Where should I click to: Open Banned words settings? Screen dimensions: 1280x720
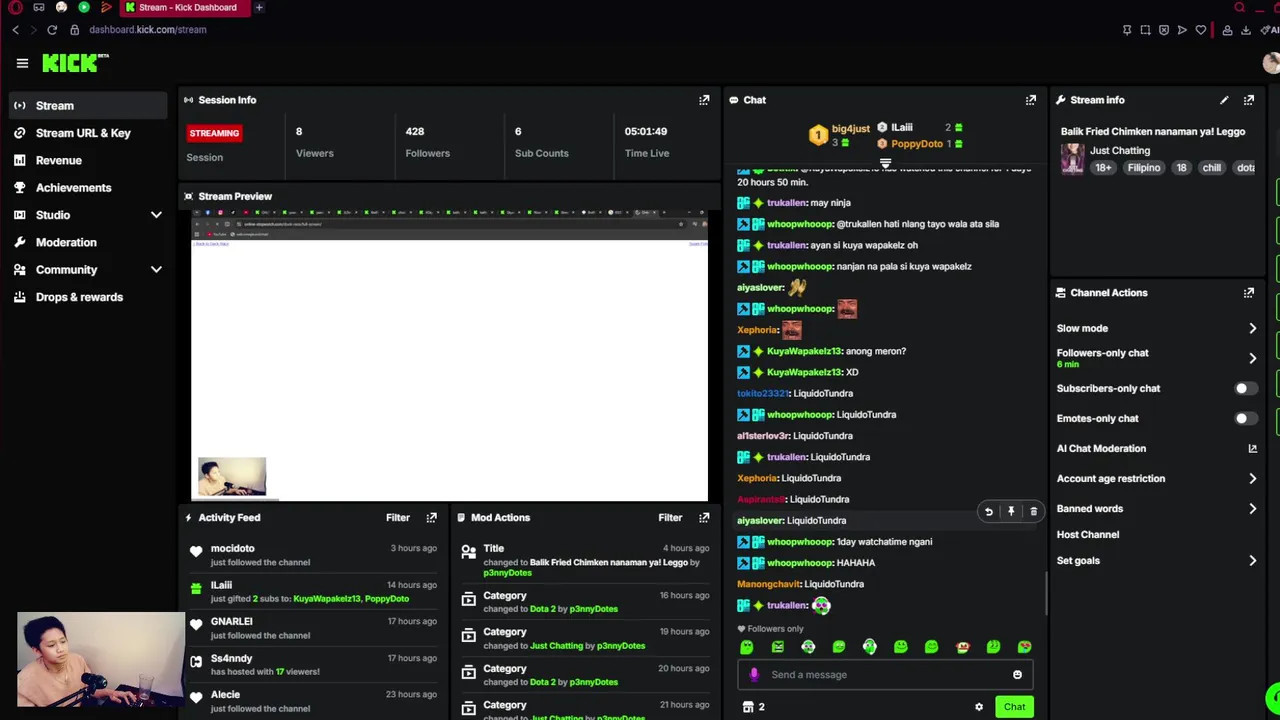(x=1157, y=509)
